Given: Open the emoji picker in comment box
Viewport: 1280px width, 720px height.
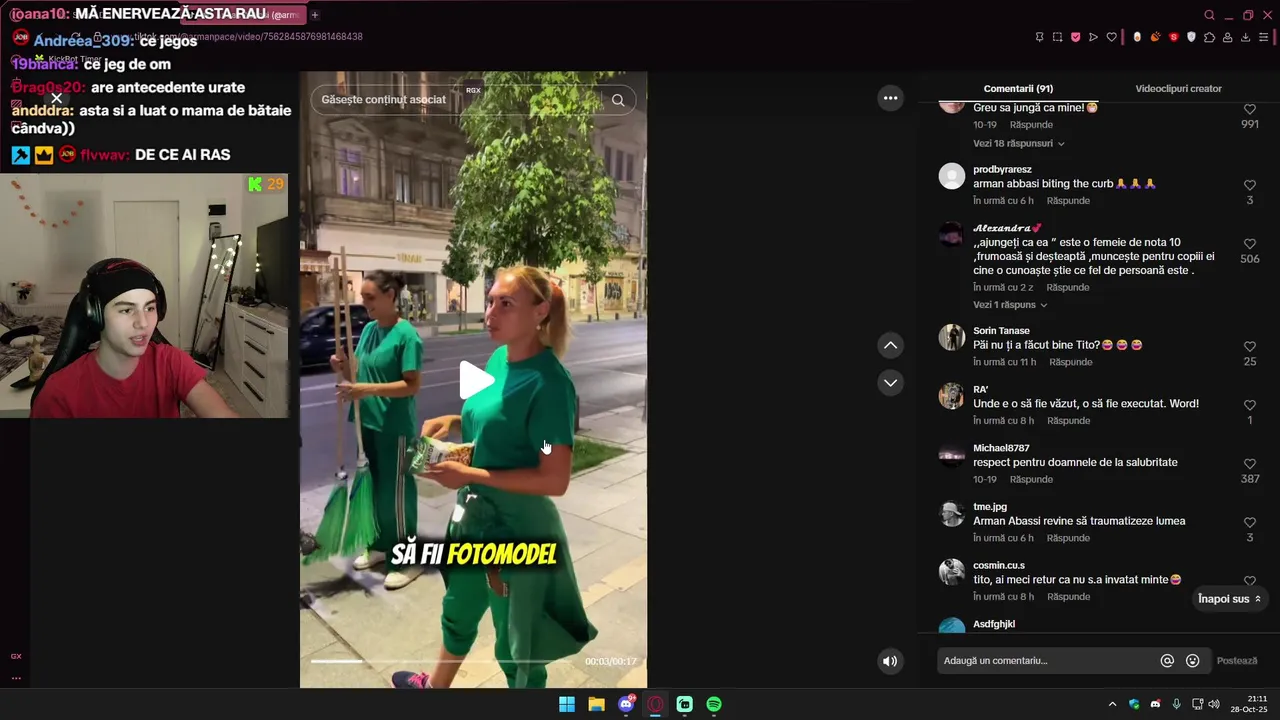Looking at the screenshot, I should coord(1192,661).
